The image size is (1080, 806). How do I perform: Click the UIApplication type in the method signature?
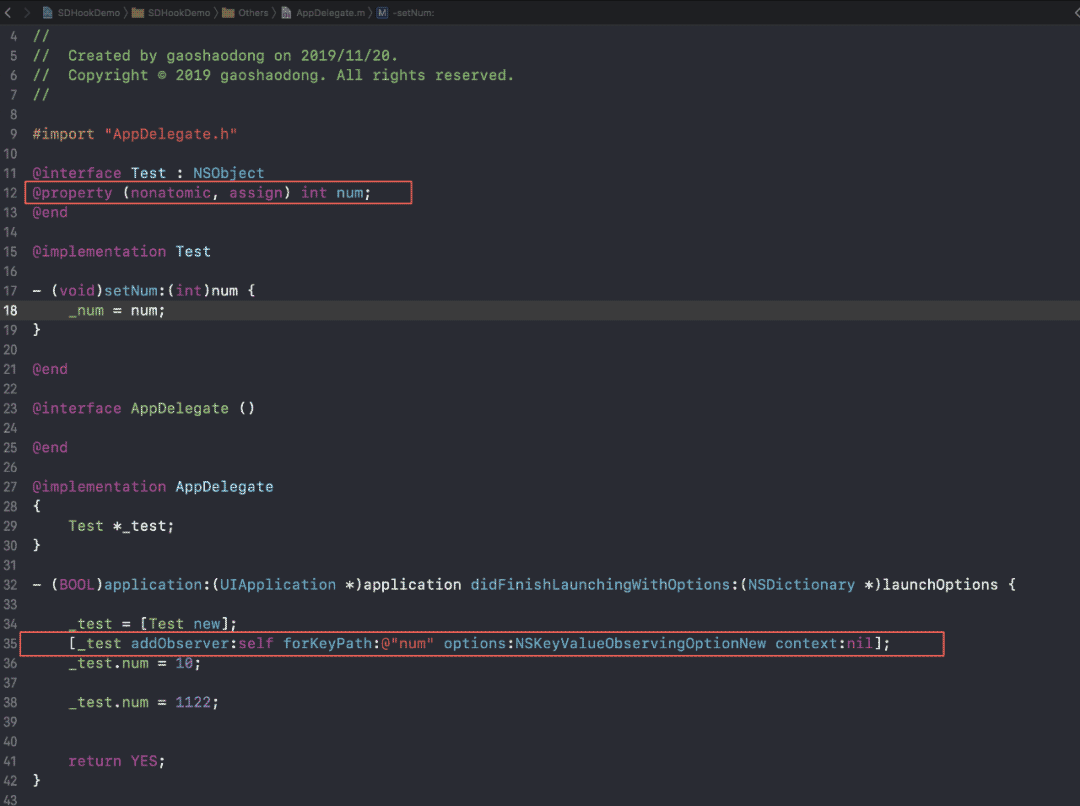pyautogui.click(x=278, y=585)
